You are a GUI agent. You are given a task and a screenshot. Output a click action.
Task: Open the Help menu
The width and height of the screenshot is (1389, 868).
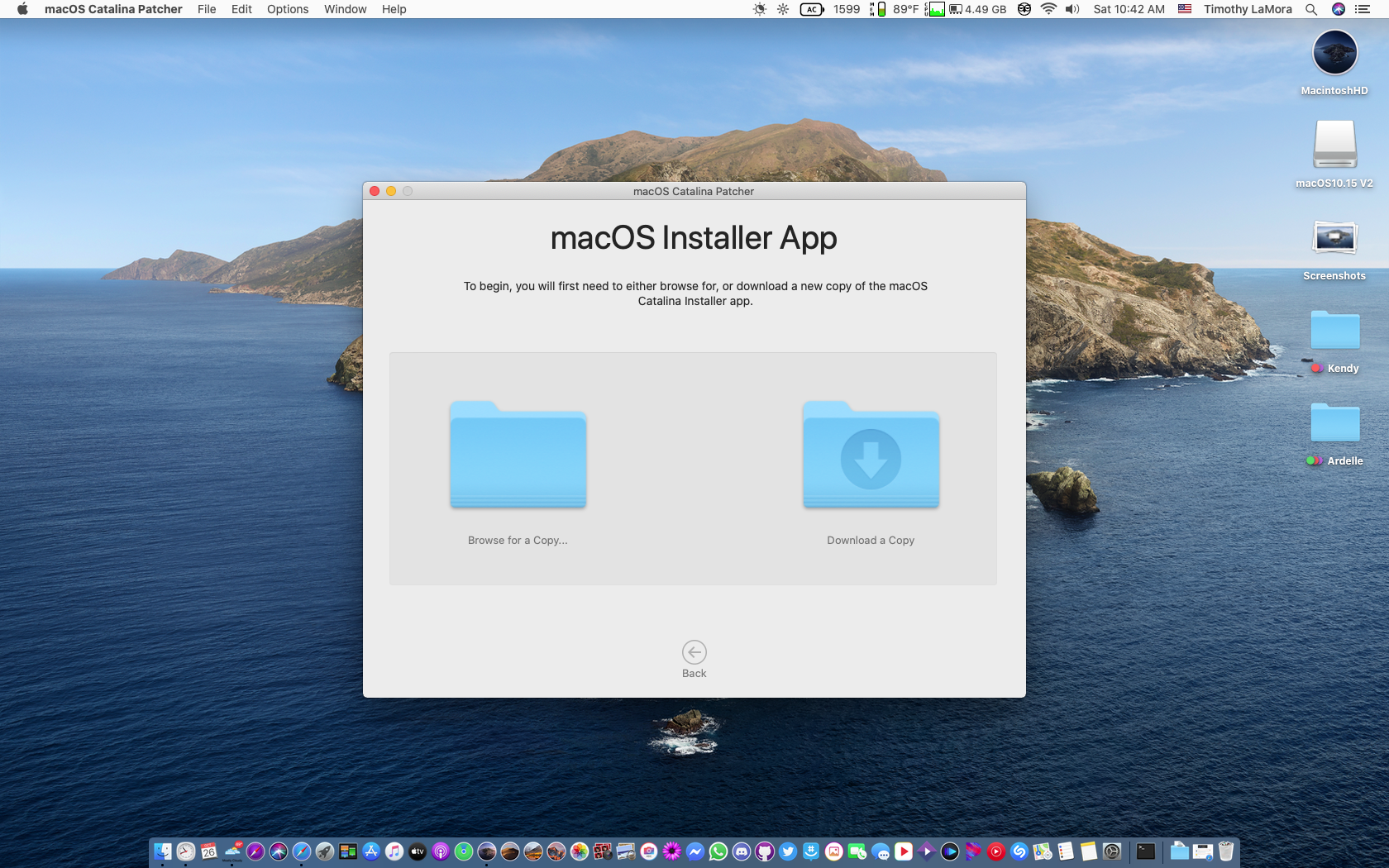(394, 9)
